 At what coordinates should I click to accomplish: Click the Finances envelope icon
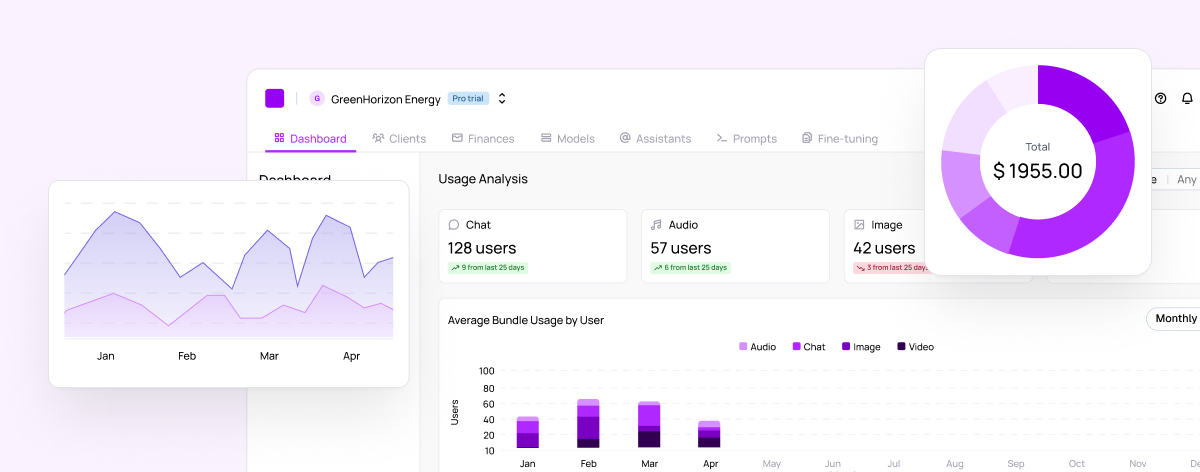457,138
